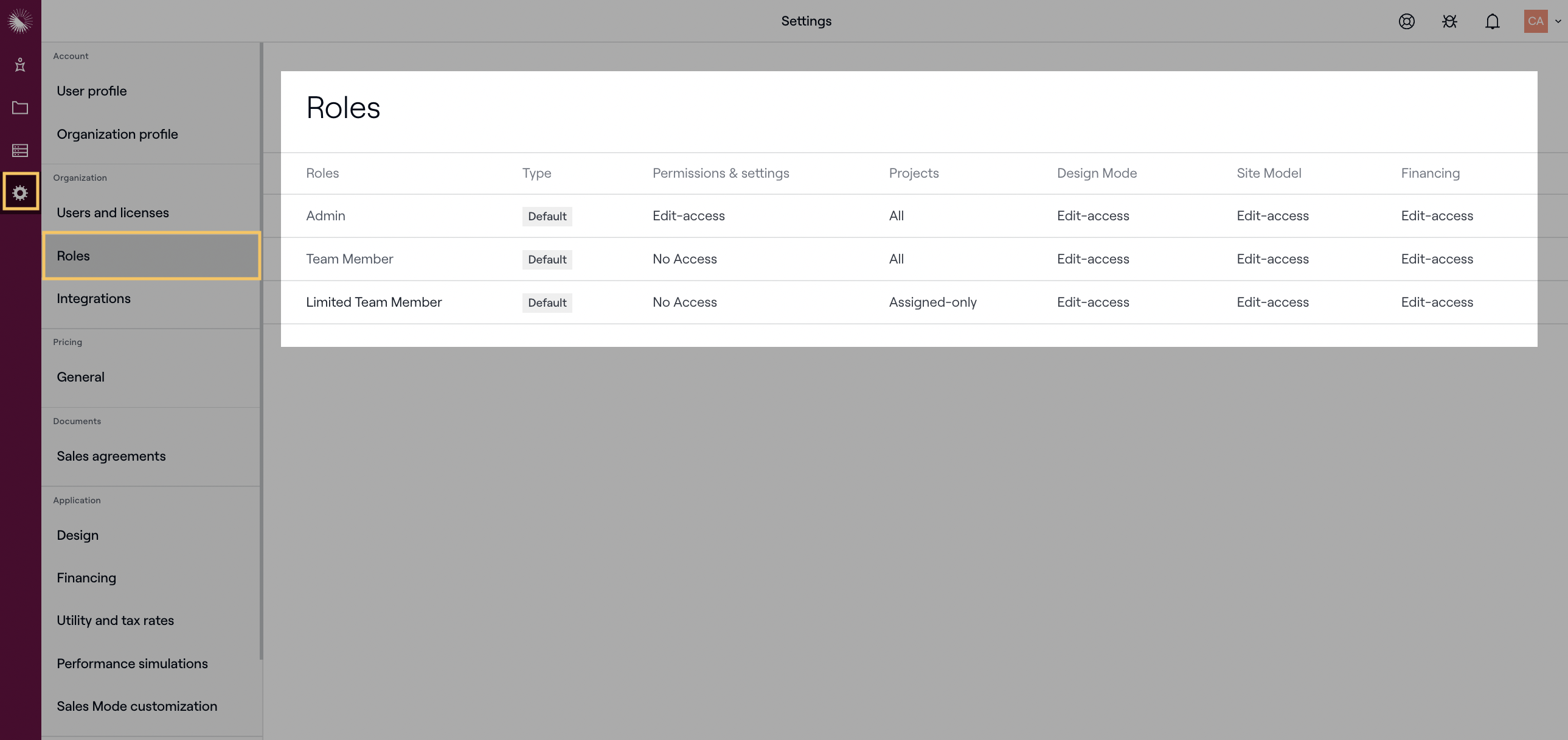Open the notifications bell icon

1492,21
